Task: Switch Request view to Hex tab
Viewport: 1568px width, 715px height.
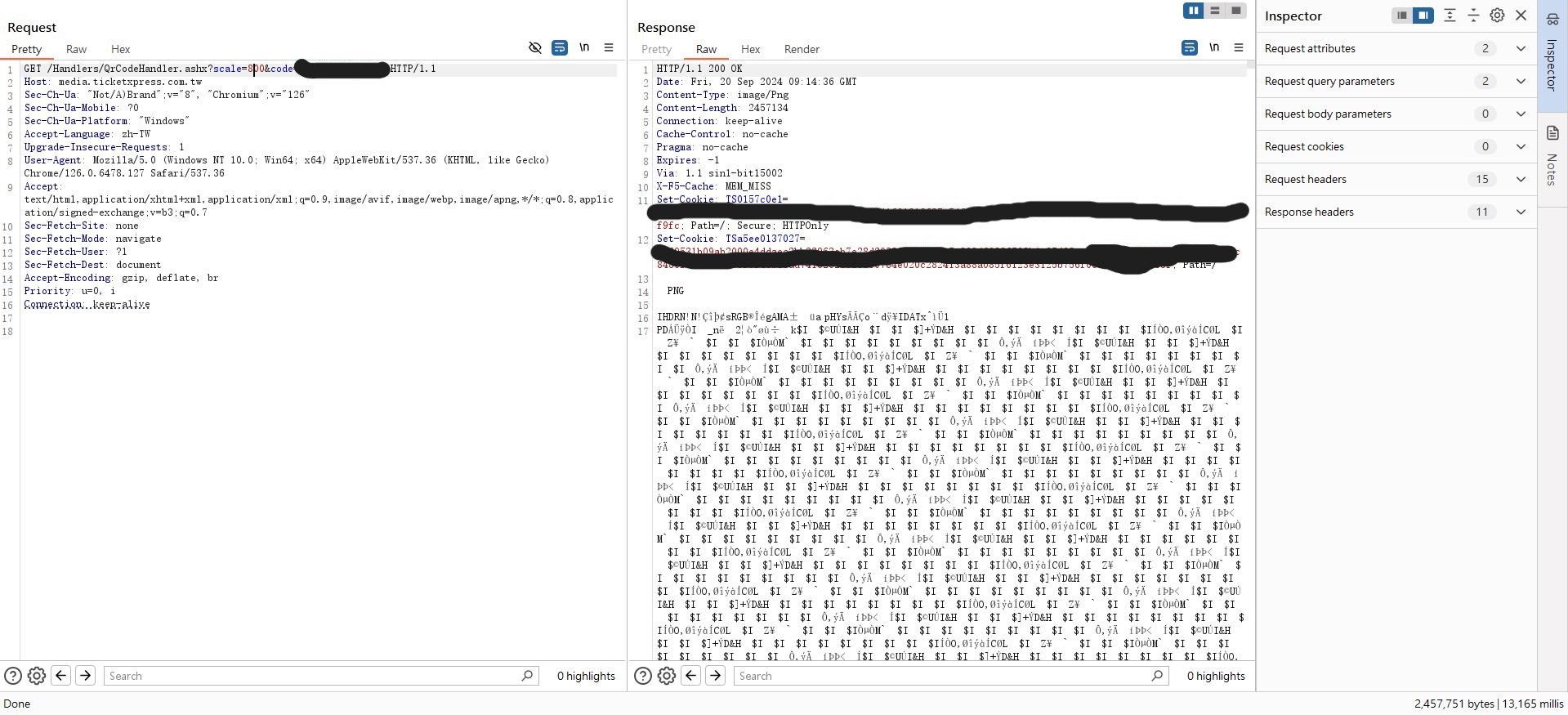Action: click(120, 49)
